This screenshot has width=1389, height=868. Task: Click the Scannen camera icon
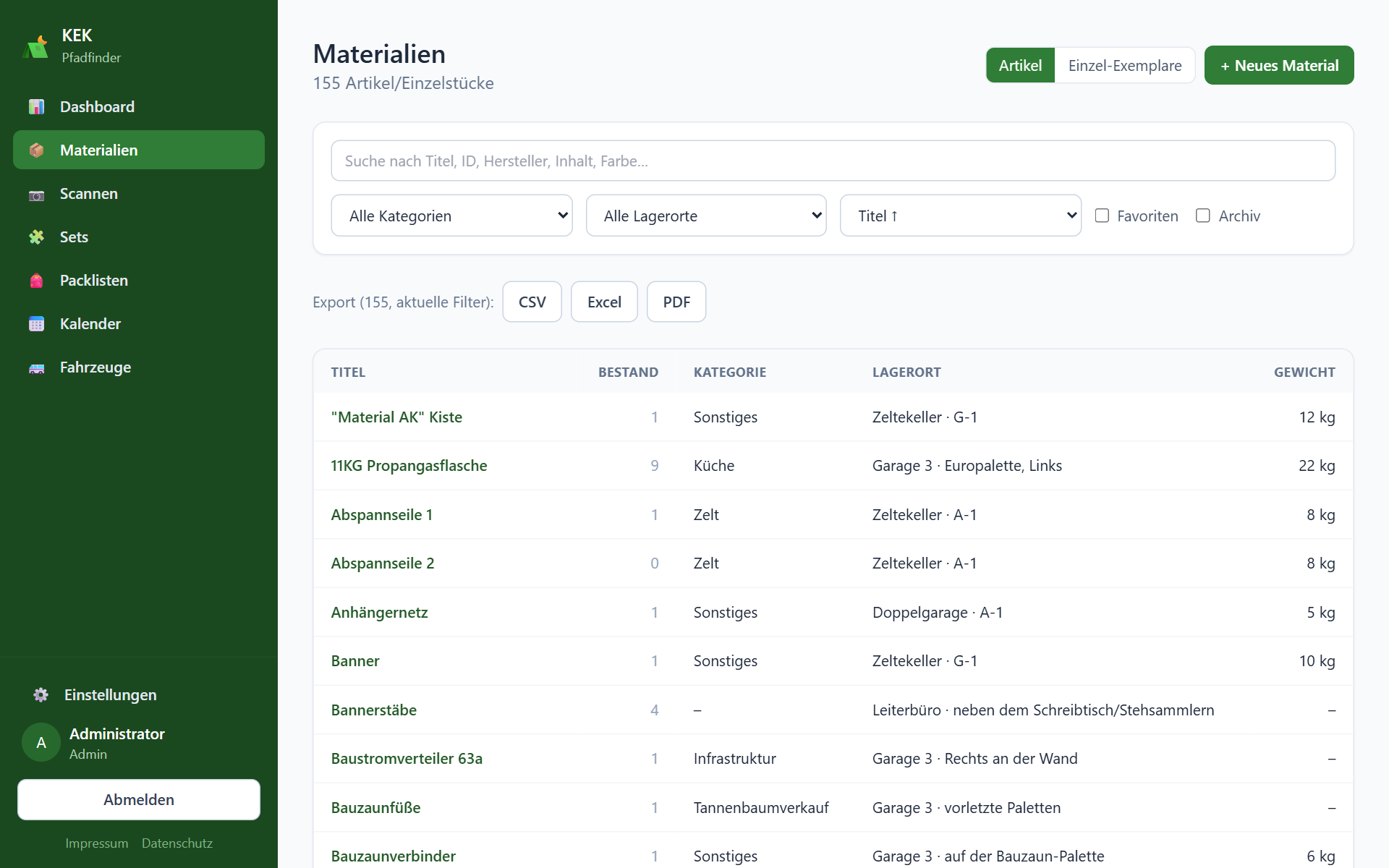36,194
